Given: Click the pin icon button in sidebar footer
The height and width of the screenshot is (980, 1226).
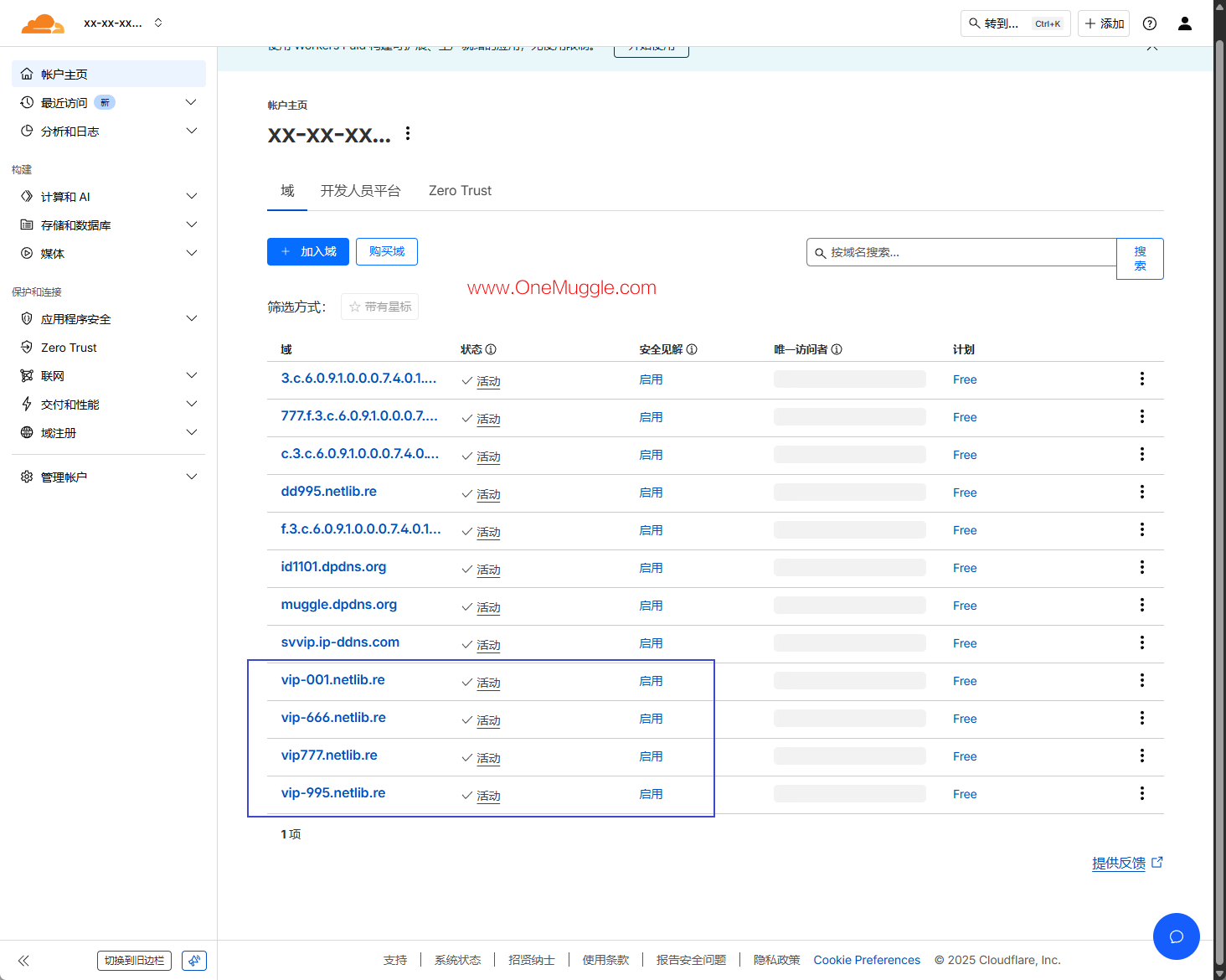Looking at the screenshot, I should pos(194,961).
